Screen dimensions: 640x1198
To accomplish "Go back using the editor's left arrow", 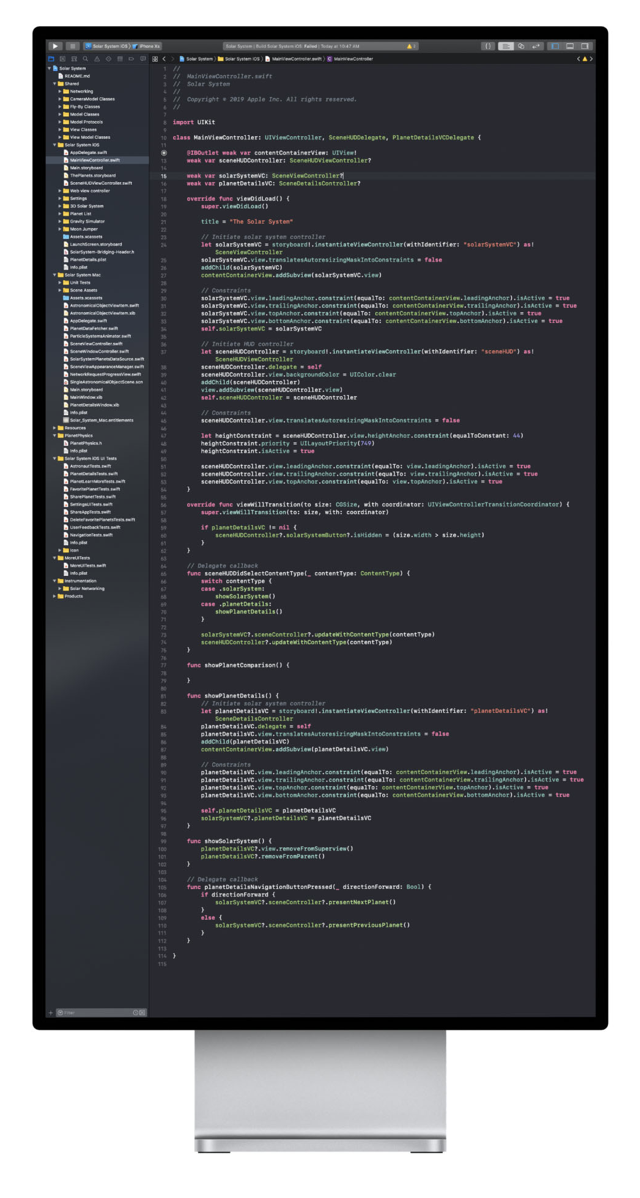I will tap(164, 59).
